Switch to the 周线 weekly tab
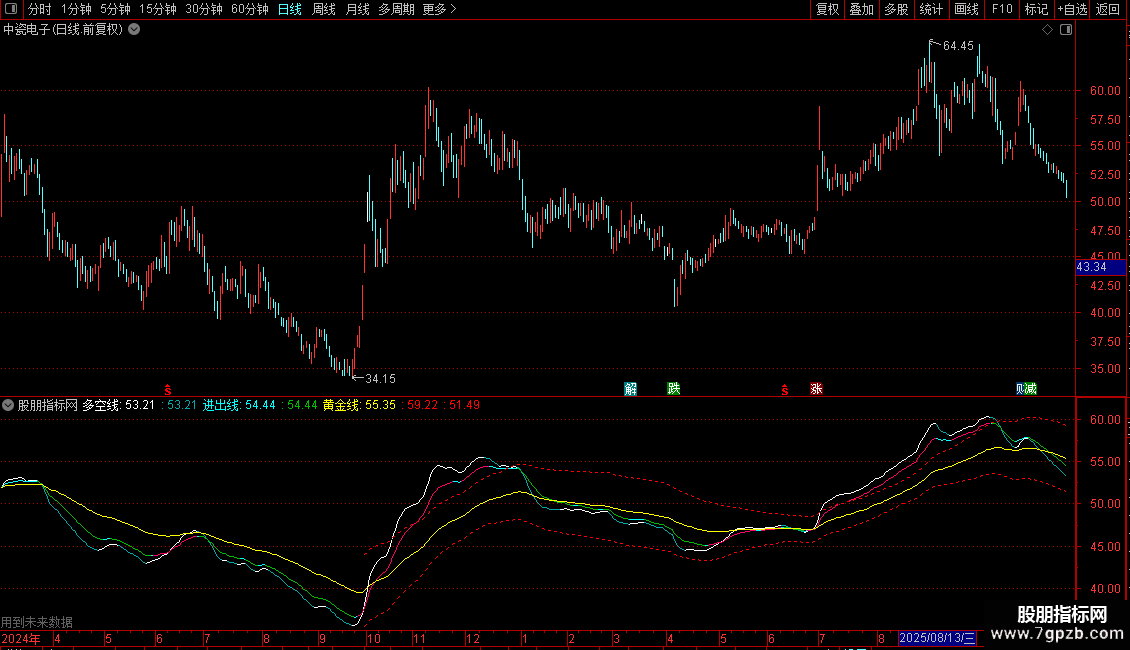 pyautogui.click(x=324, y=10)
